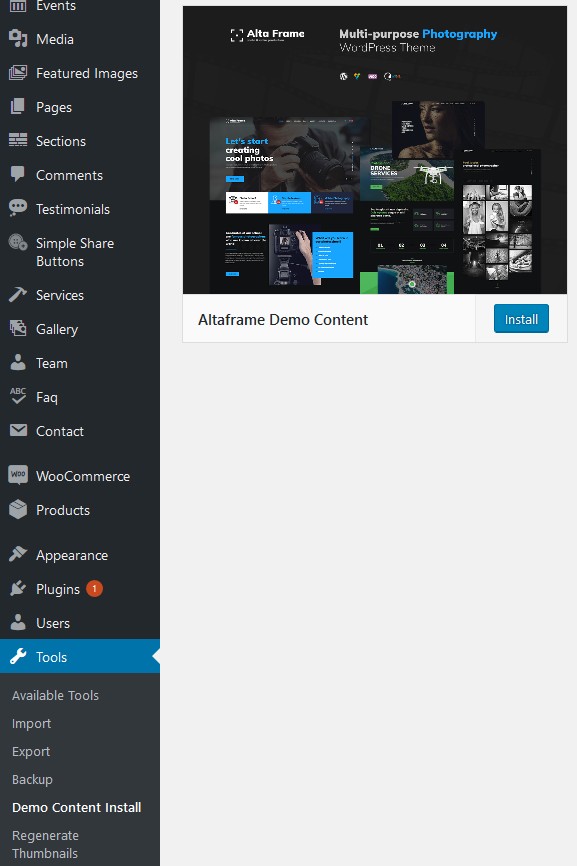577x866 pixels.
Task: Click the Gallery images icon
Action: tap(18, 329)
